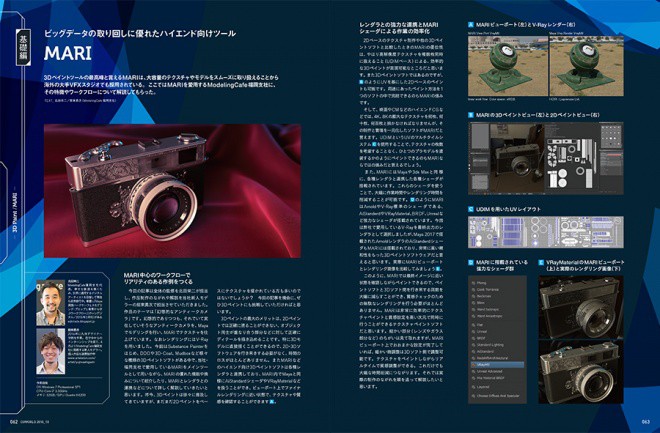Viewport: 660px width, 433px height.
Task: Open the V-Ray render shader ball image
Action: [x=586, y=66]
